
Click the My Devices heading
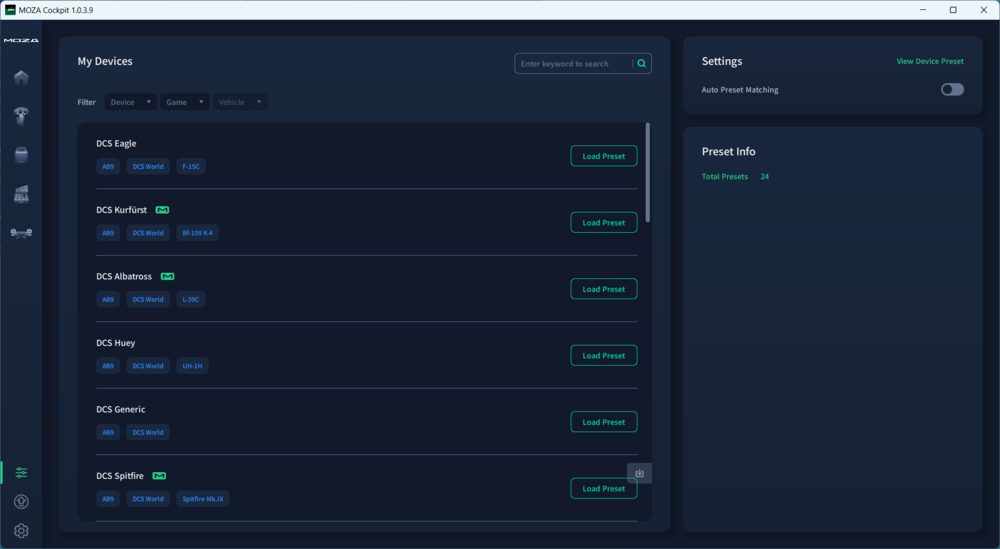click(x=105, y=61)
